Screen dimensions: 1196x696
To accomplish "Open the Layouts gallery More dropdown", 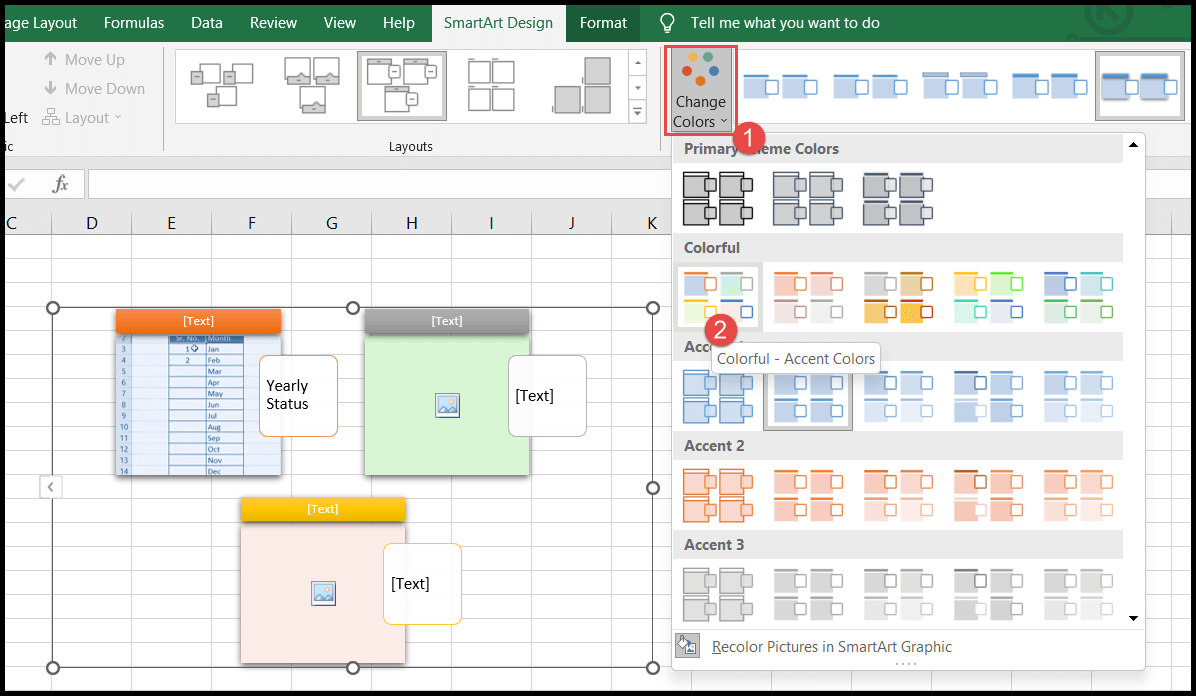I will pos(637,111).
